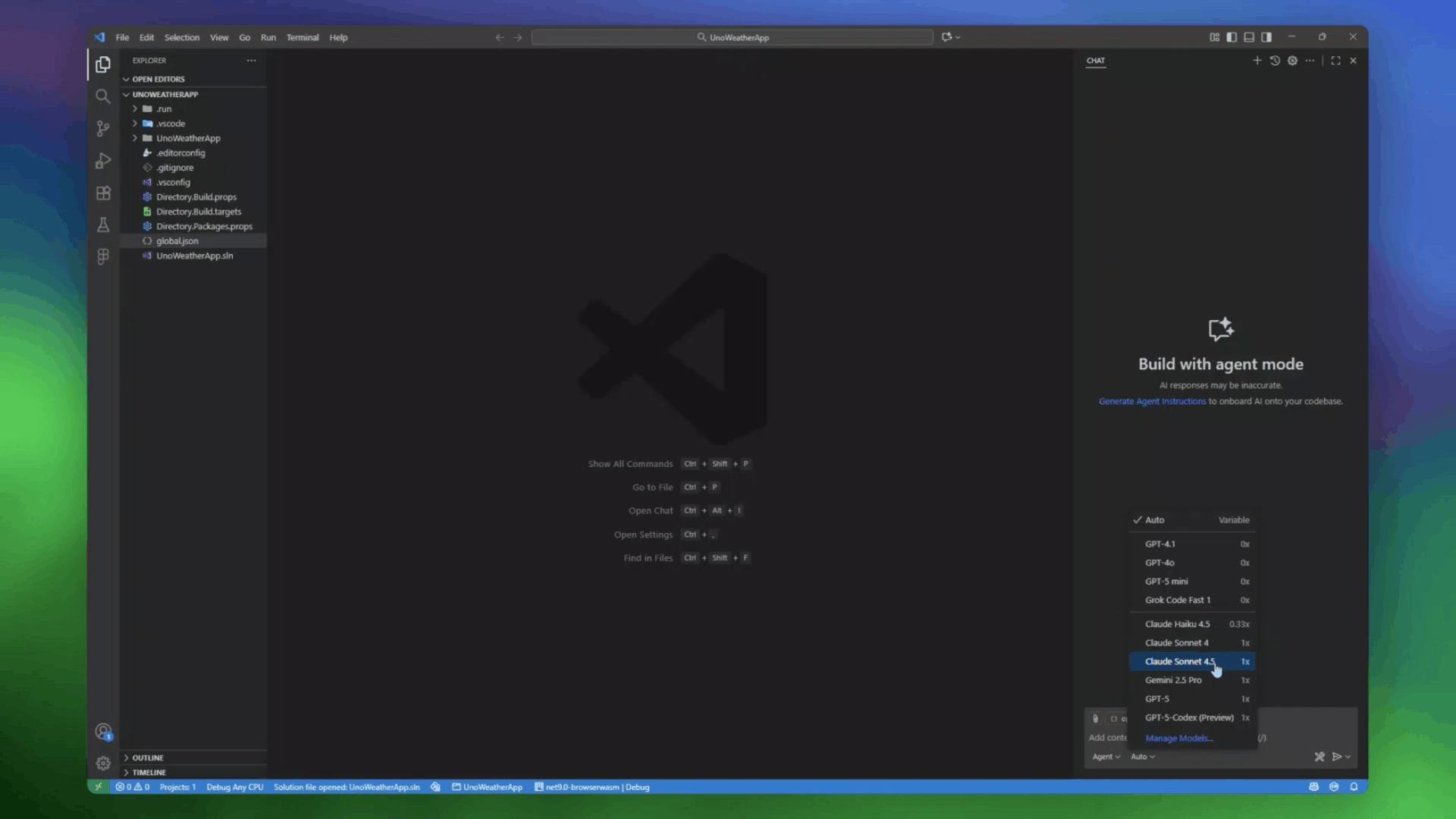This screenshot has width=1456, height=819.
Task: Open the Manage settings gear at bottom left
Action: tap(103, 763)
